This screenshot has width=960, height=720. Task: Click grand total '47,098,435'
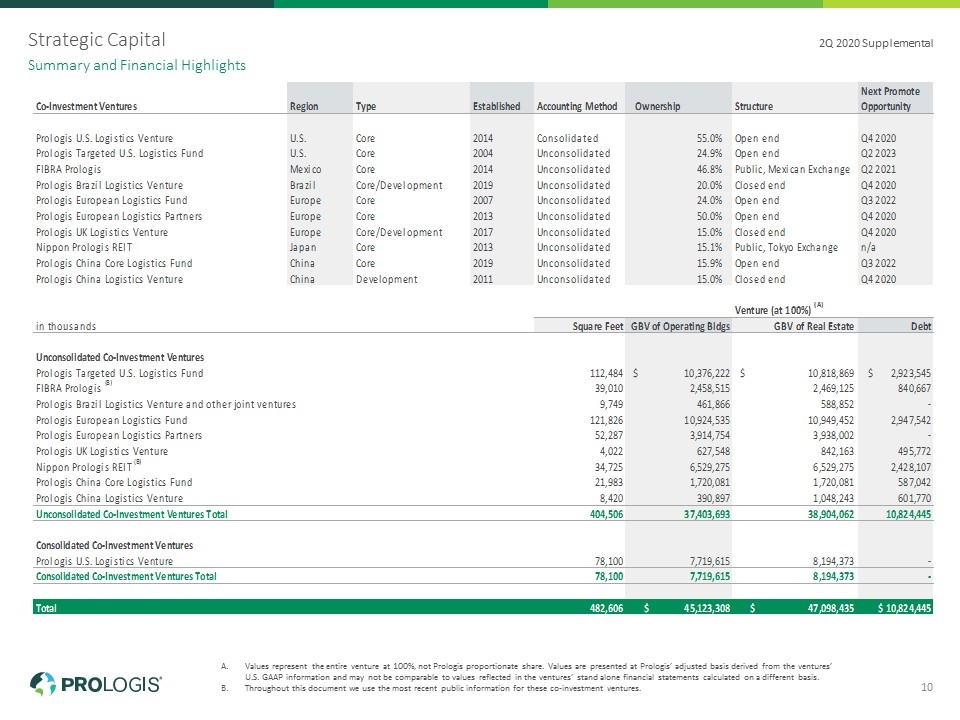click(831, 609)
